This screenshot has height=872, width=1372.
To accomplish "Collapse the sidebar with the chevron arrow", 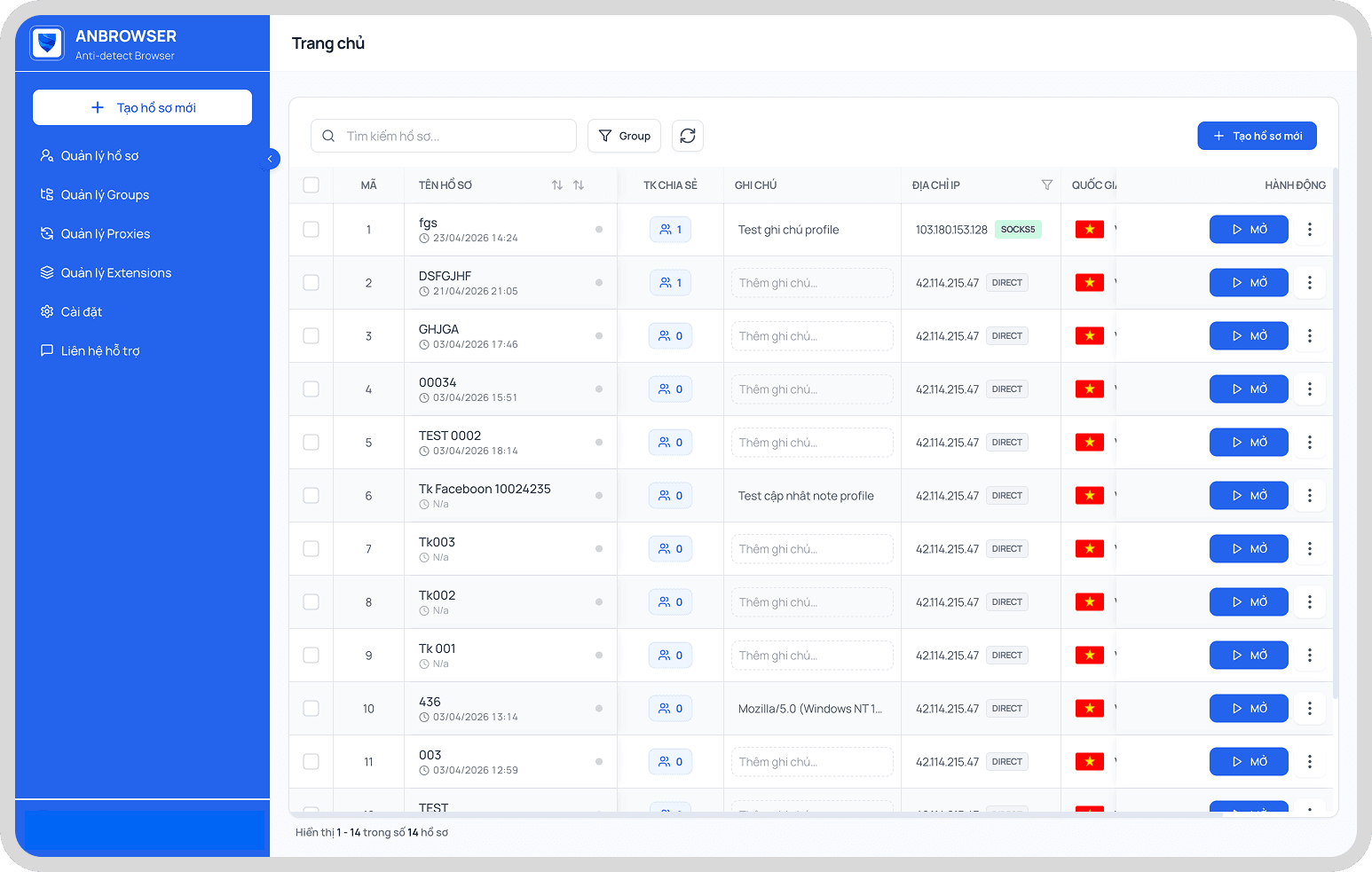I will point(270,159).
